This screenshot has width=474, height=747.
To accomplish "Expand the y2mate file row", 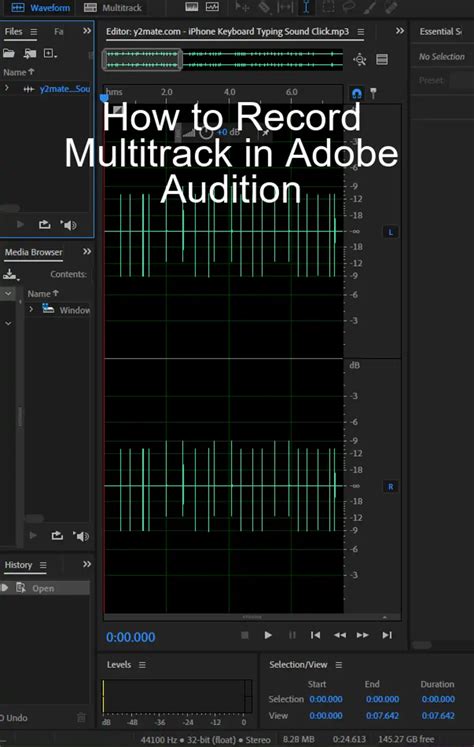I will (x=7, y=88).
